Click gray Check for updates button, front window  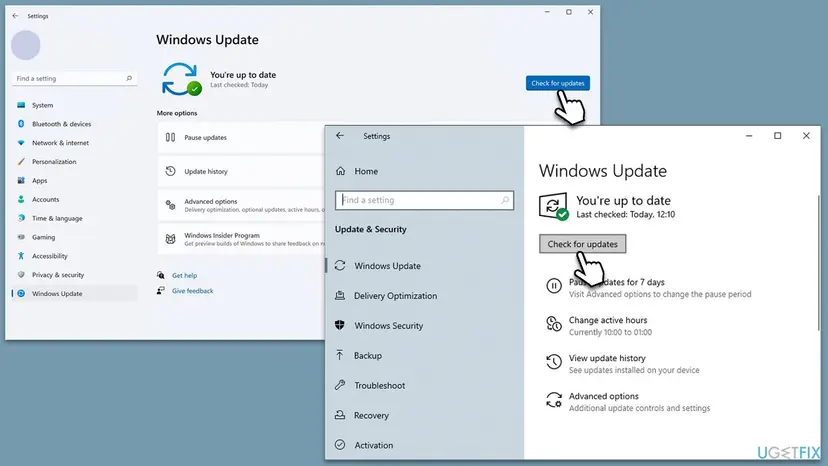(582, 244)
